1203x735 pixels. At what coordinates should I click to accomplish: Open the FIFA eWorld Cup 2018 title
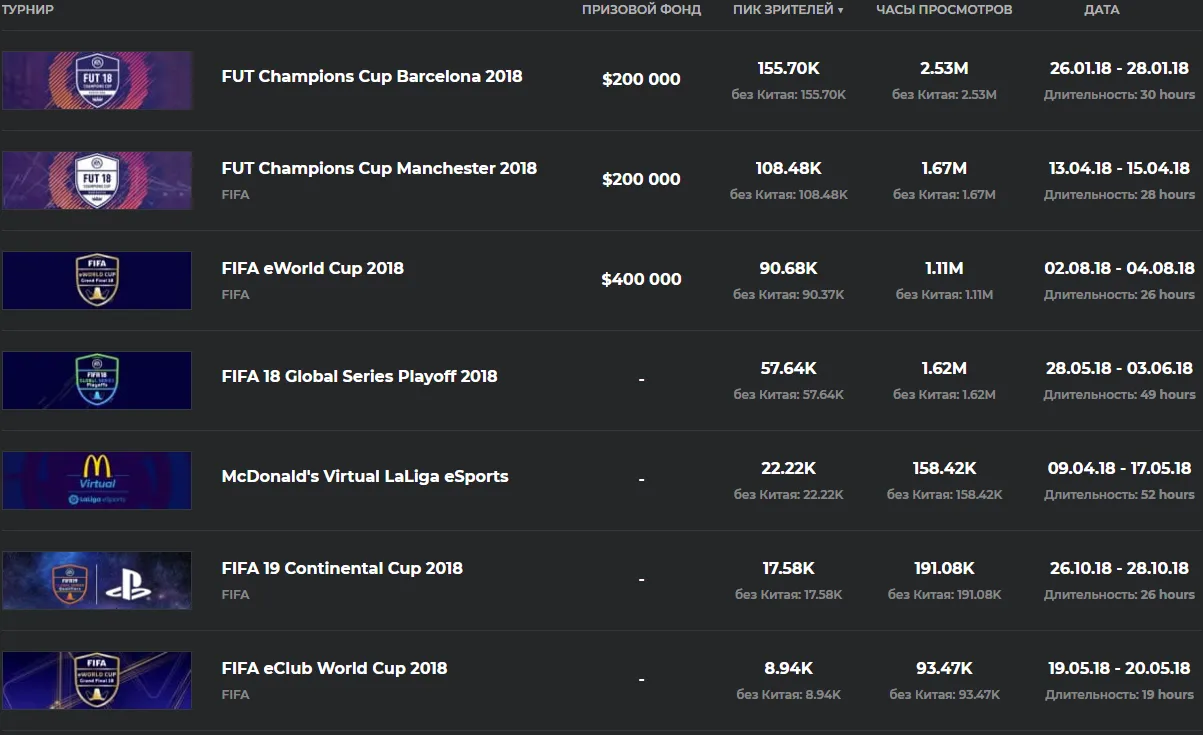point(312,268)
